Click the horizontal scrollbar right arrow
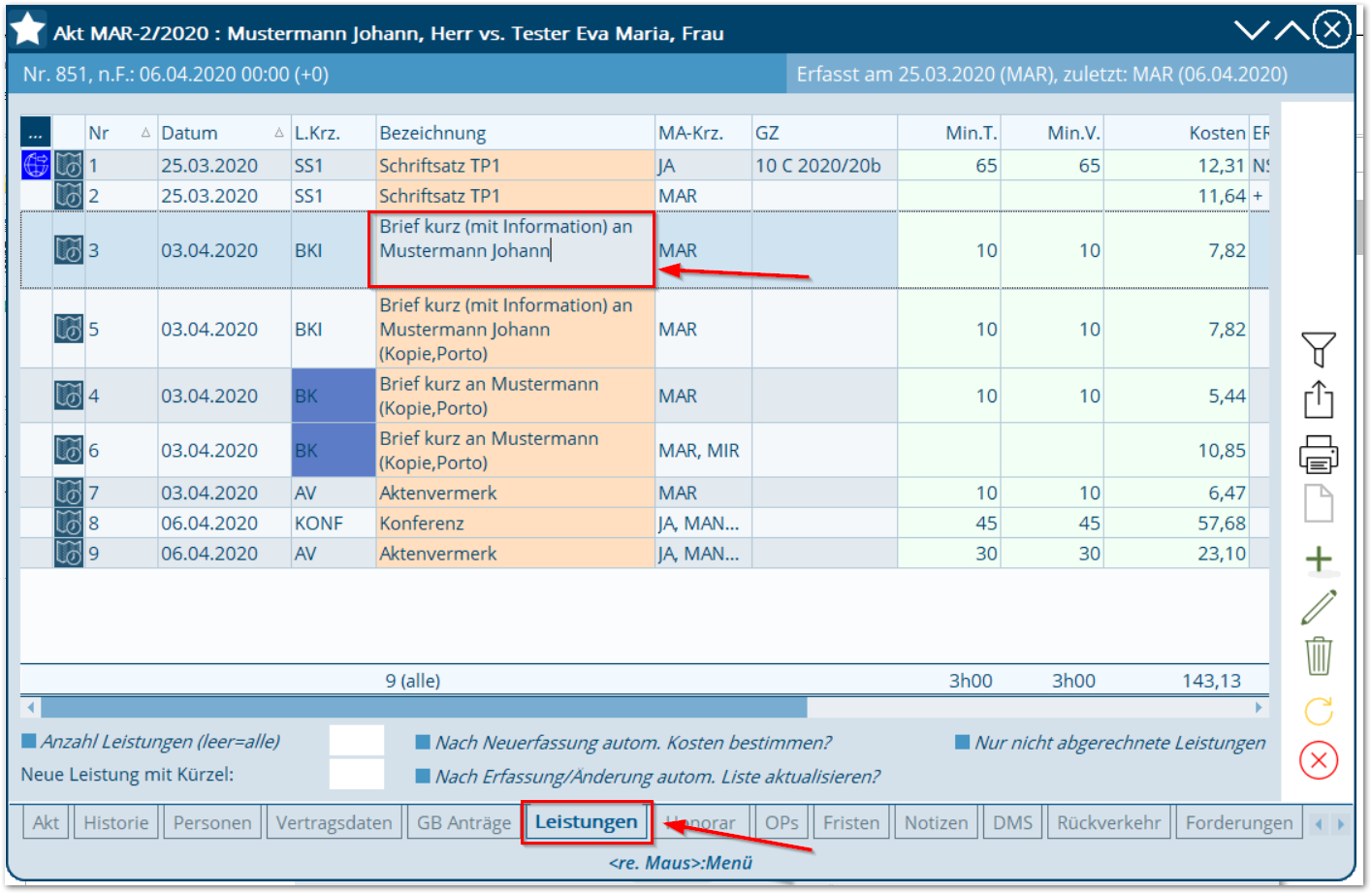1372x894 pixels. [x=1260, y=708]
